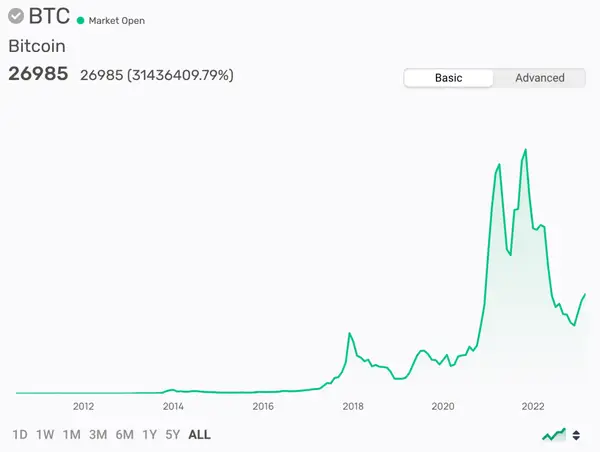Image resolution: width=600 pixels, height=452 pixels.
Task: Click the late 2017 price spike on chart
Action: pos(349,333)
